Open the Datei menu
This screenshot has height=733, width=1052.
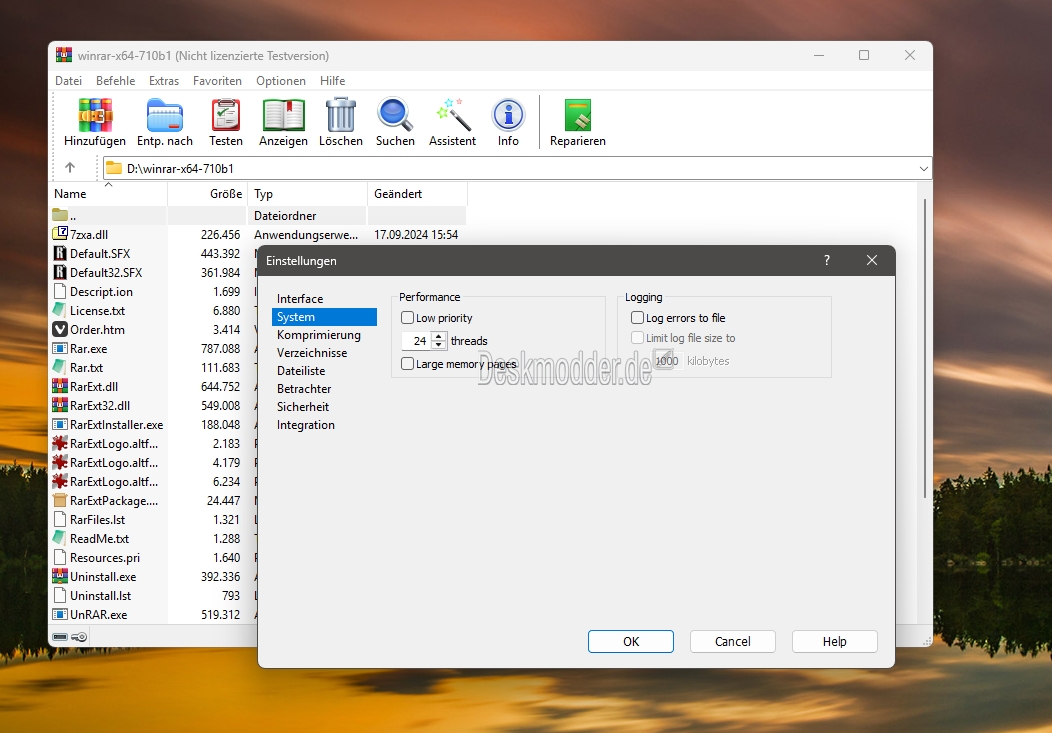point(68,80)
